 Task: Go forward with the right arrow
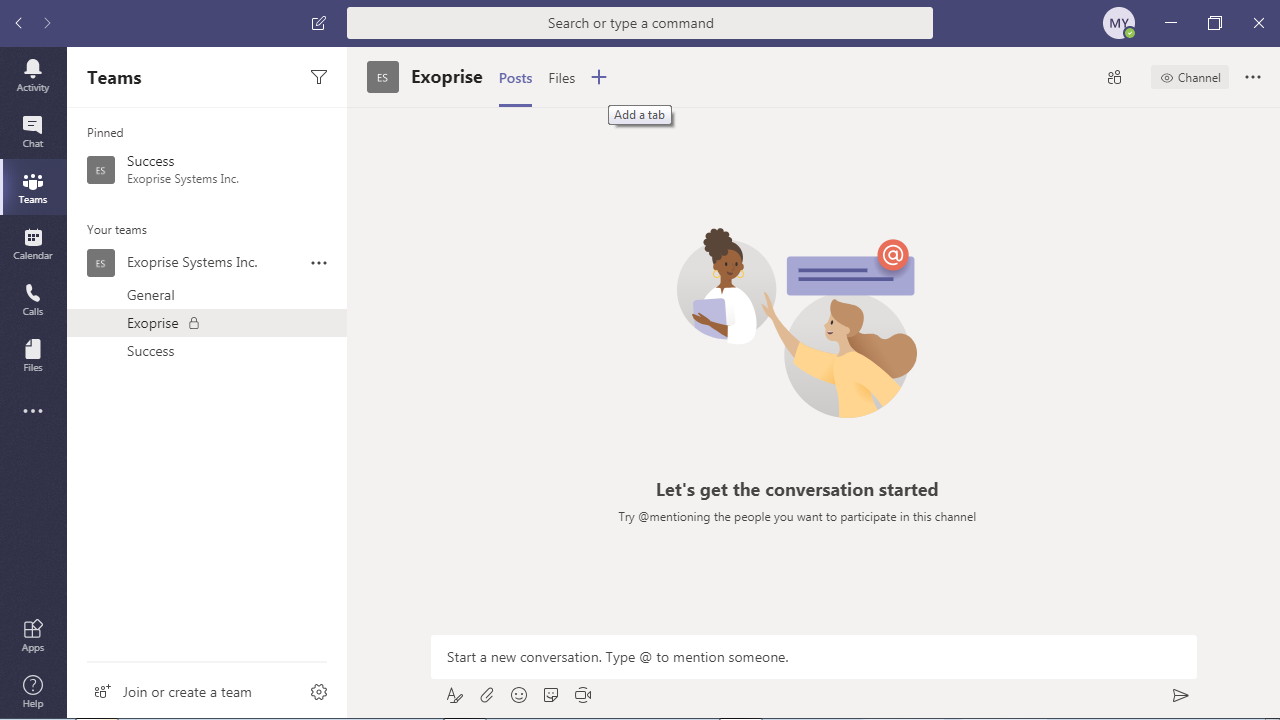(x=47, y=23)
